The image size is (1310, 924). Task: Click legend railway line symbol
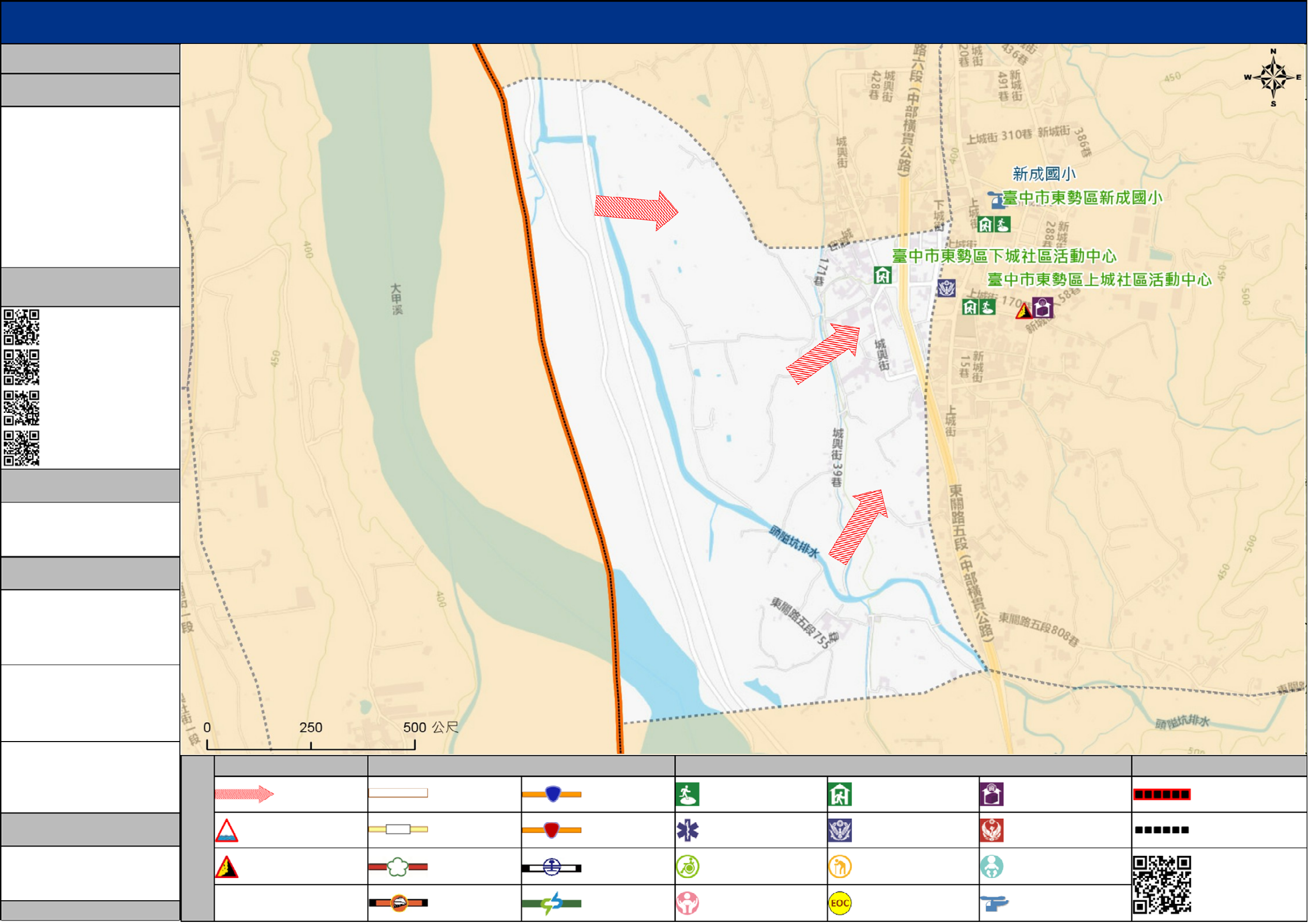point(552,868)
